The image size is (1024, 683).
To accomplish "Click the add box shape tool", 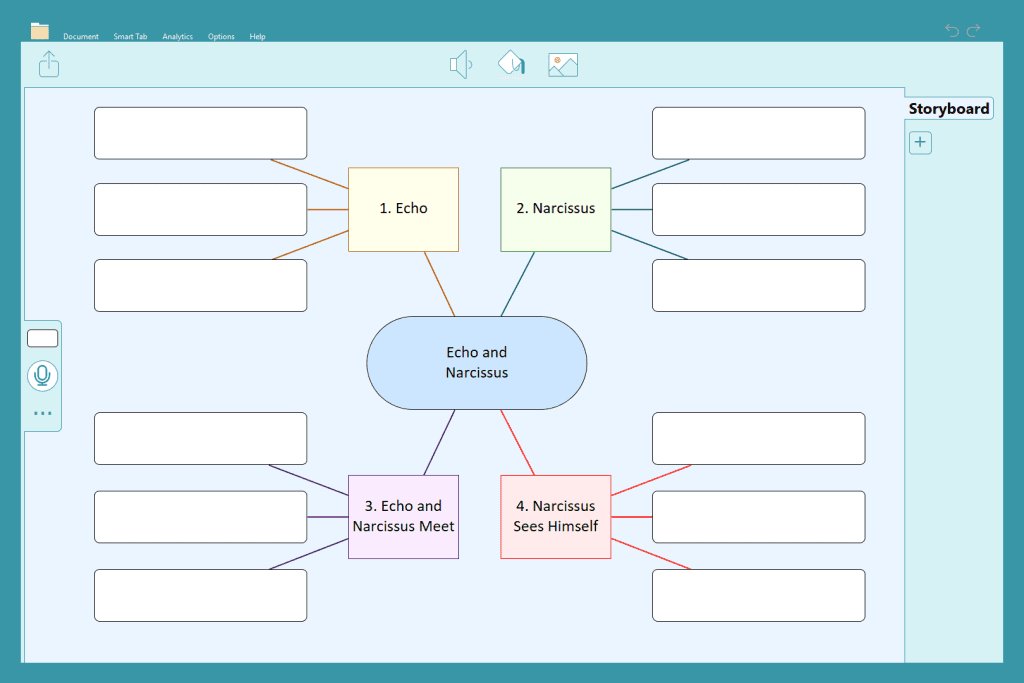I will coord(42,338).
